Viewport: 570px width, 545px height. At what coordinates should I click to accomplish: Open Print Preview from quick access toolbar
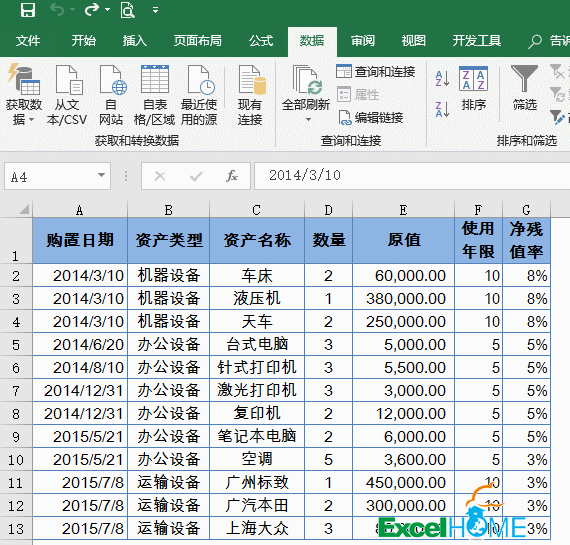coord(127,10)
